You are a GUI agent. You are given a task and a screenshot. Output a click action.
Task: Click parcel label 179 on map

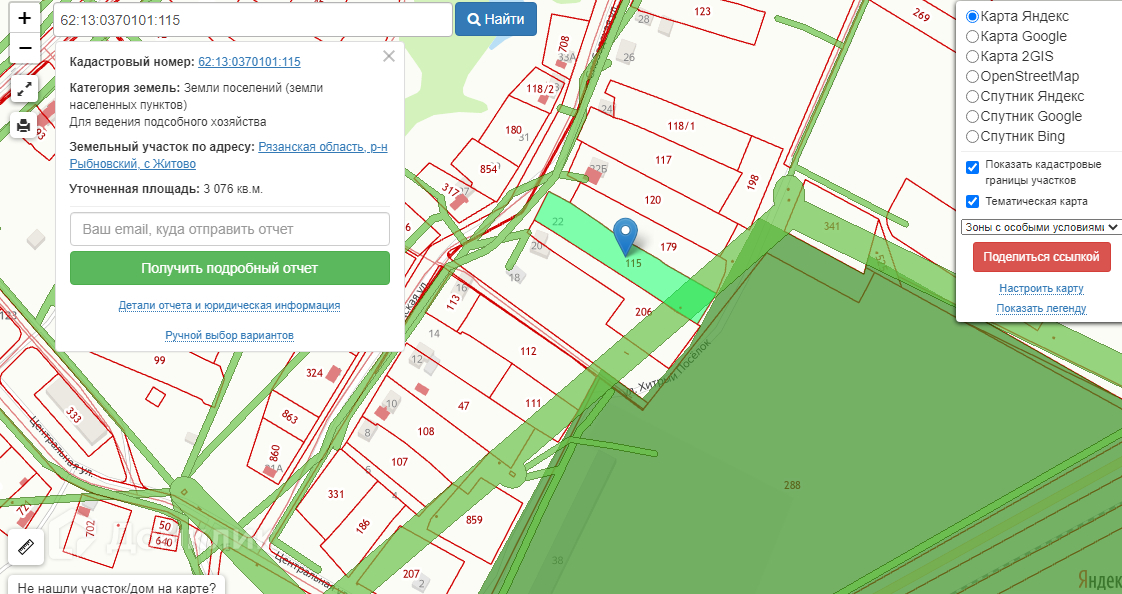(x=668, y=247)
